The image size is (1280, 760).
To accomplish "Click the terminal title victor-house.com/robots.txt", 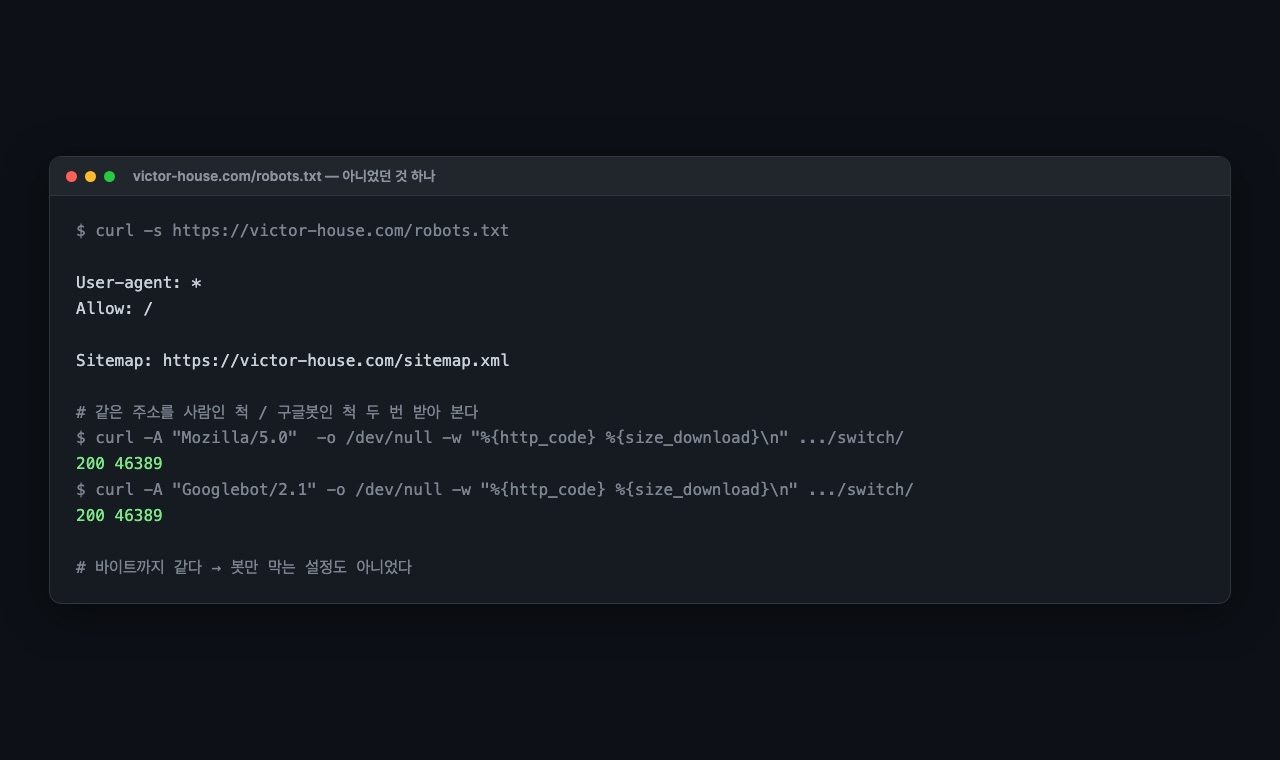I will [227, 176].
